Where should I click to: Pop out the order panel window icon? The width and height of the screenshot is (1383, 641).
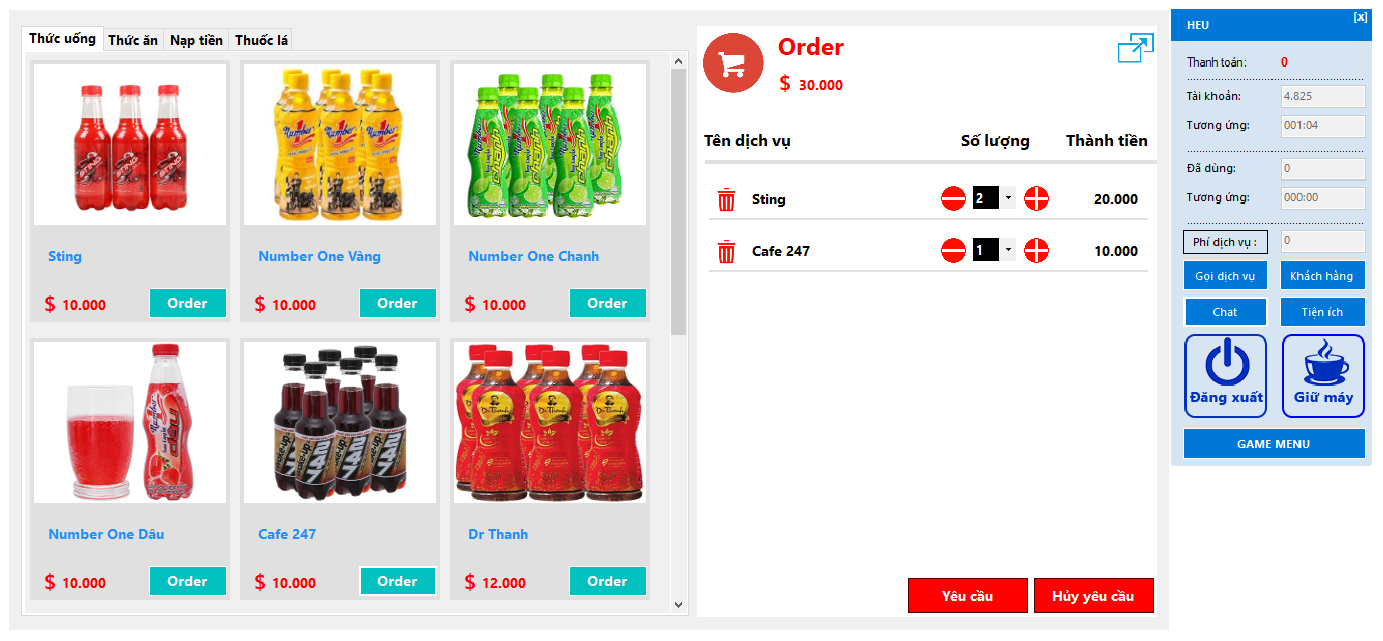(1136, 48)
